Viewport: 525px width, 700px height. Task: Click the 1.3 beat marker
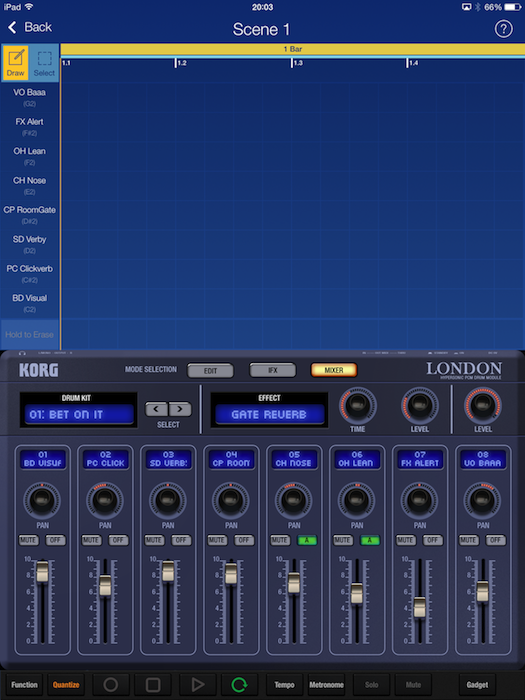tap(297, 63)
